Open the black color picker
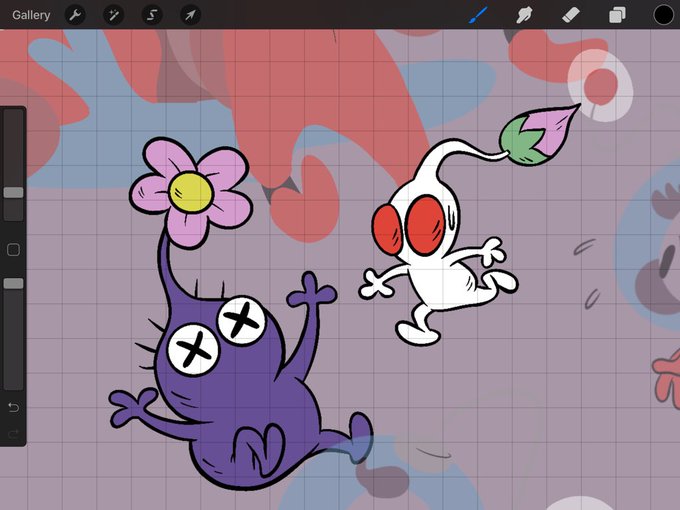This screenshot has width=680, height=510. point(664,15)
